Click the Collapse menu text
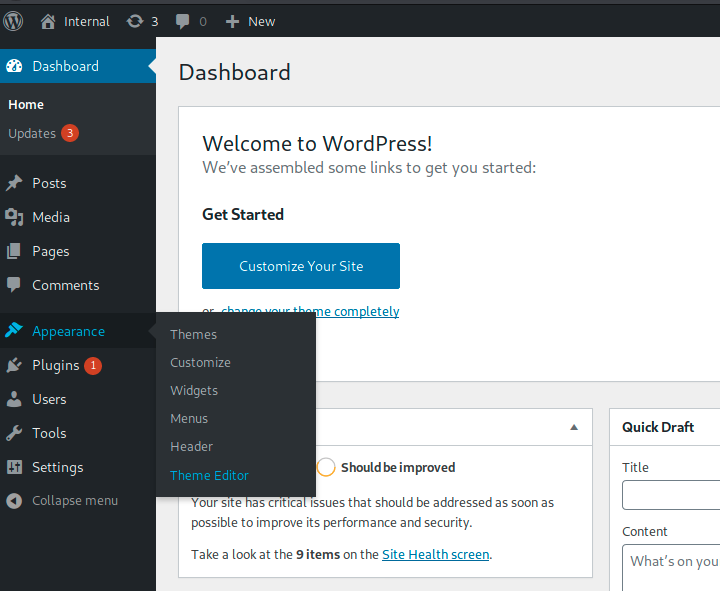The width and height of the screenshot is (720, 591). (x=75, y=501)
